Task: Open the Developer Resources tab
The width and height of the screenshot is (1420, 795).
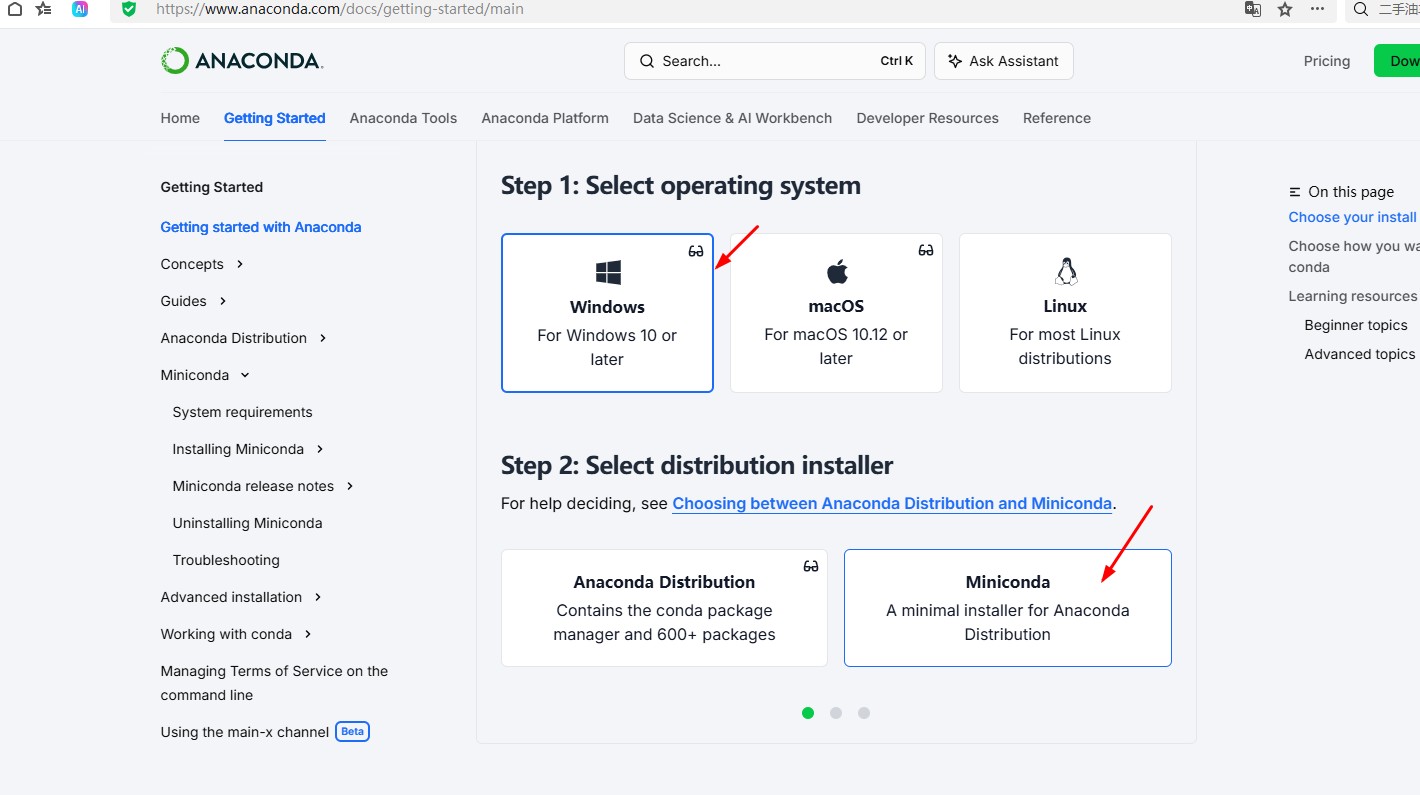Action: coord(928,118)
